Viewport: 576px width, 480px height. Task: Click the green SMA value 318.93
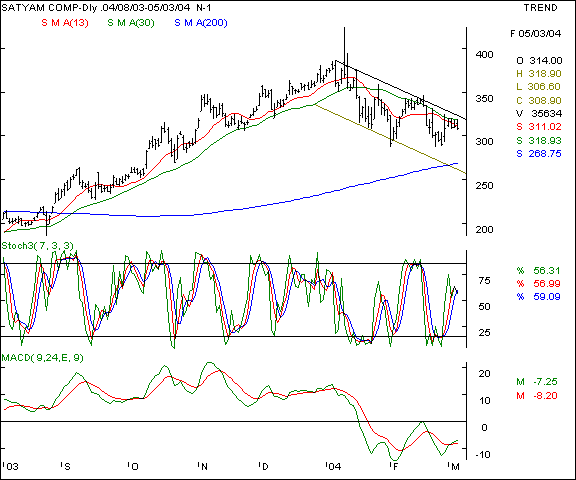tap(545, 140)
